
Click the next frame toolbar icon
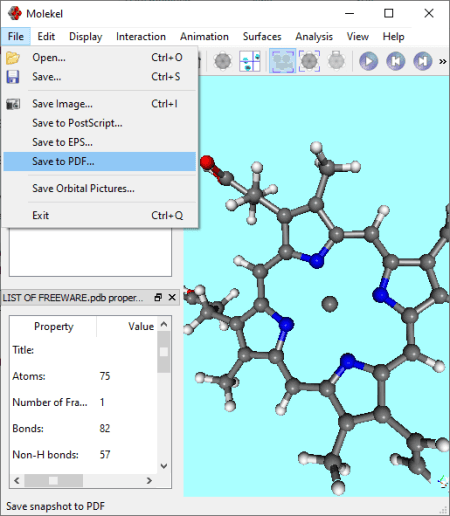click(x=423, y=61)
